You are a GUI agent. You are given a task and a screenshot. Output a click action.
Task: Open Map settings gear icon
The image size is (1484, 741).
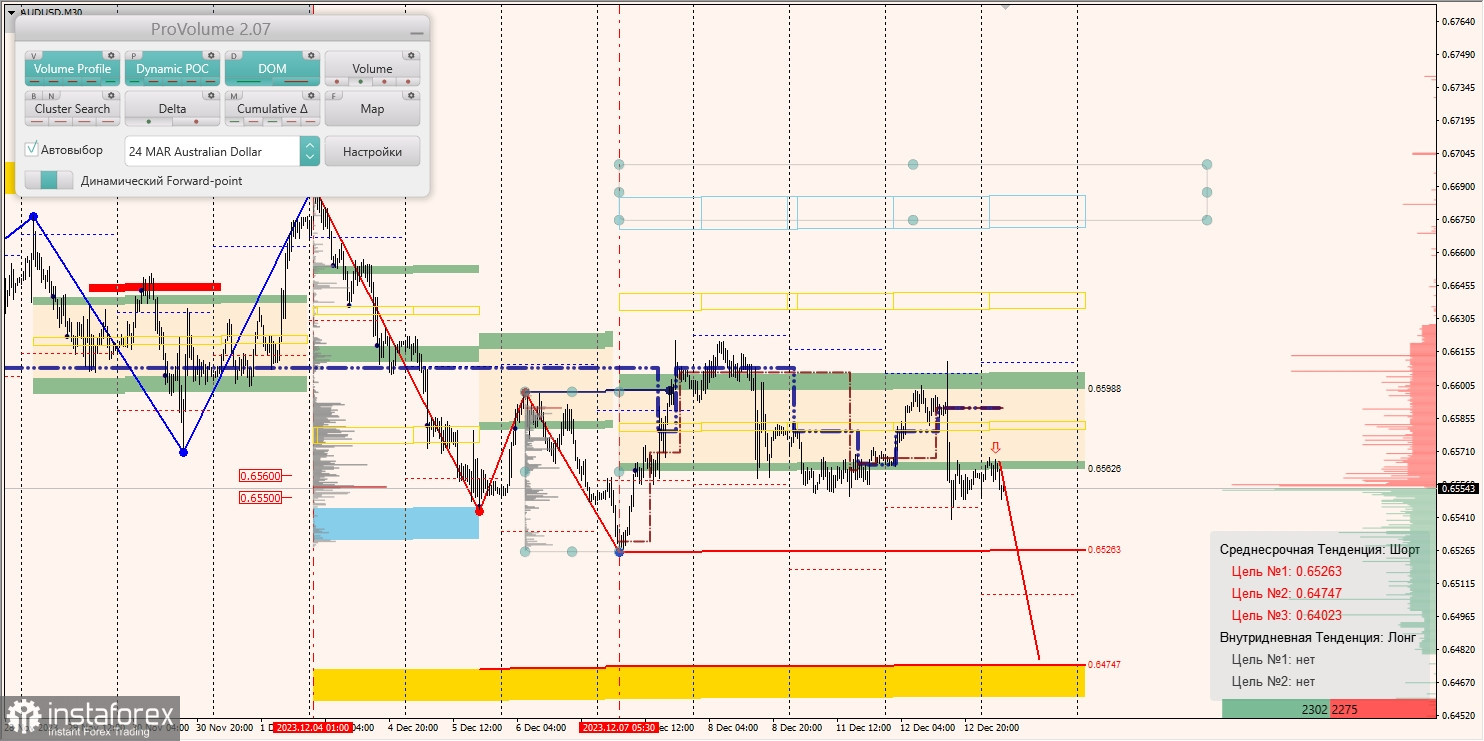click(x=410, y=96)
